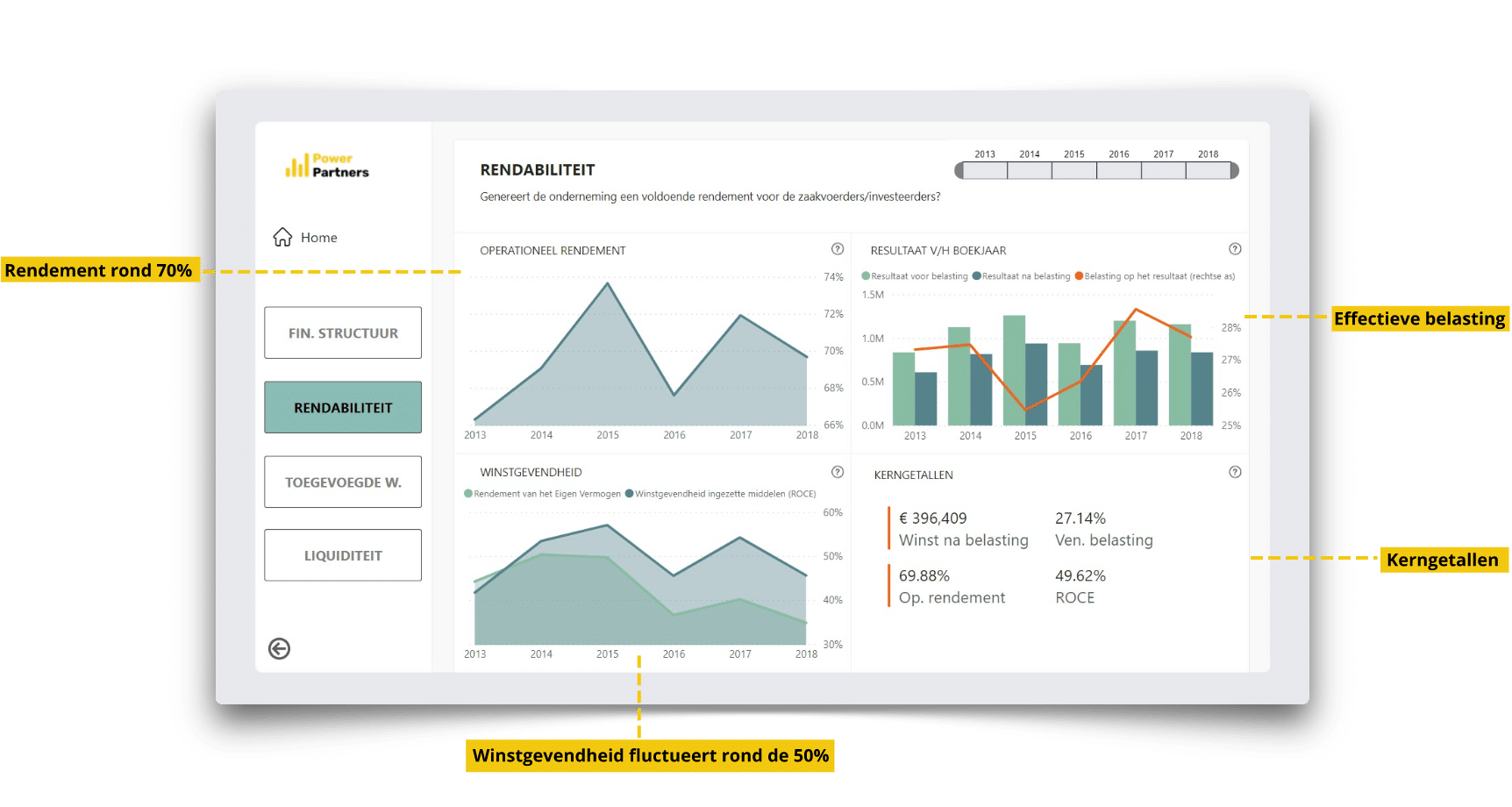Click the light green 2015 bar in Resultaat chart
Image resolution: width=1512 pixels, height=807 pixels.
click(1014, 370)
